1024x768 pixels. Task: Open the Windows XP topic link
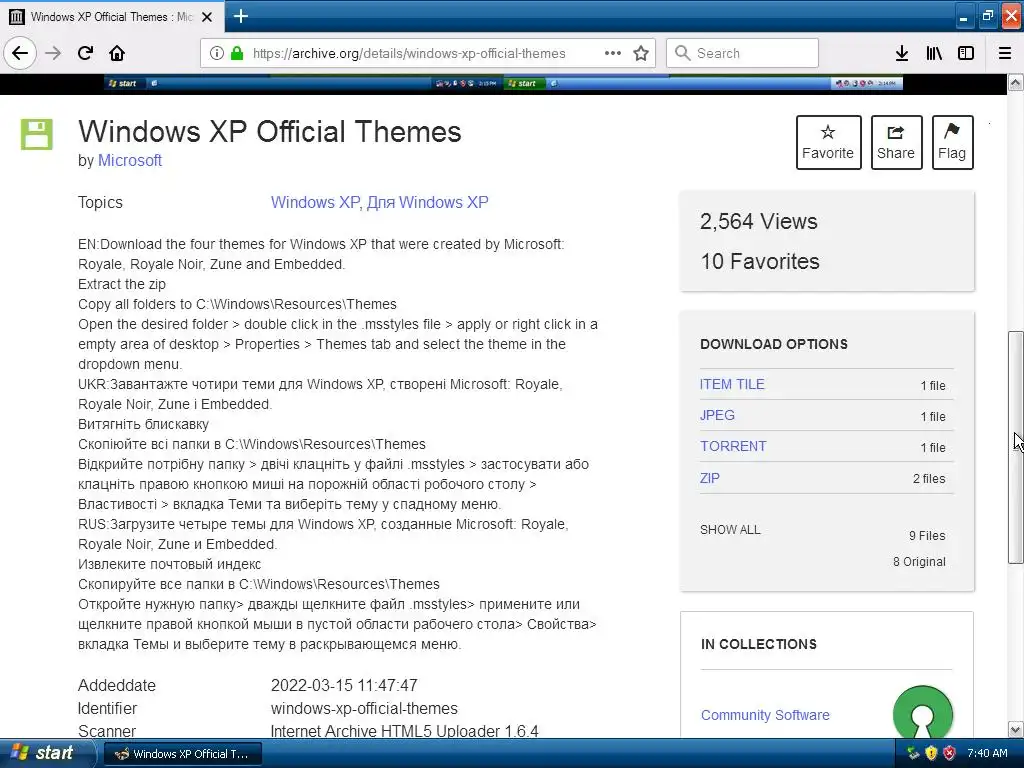tap(315, 202)
